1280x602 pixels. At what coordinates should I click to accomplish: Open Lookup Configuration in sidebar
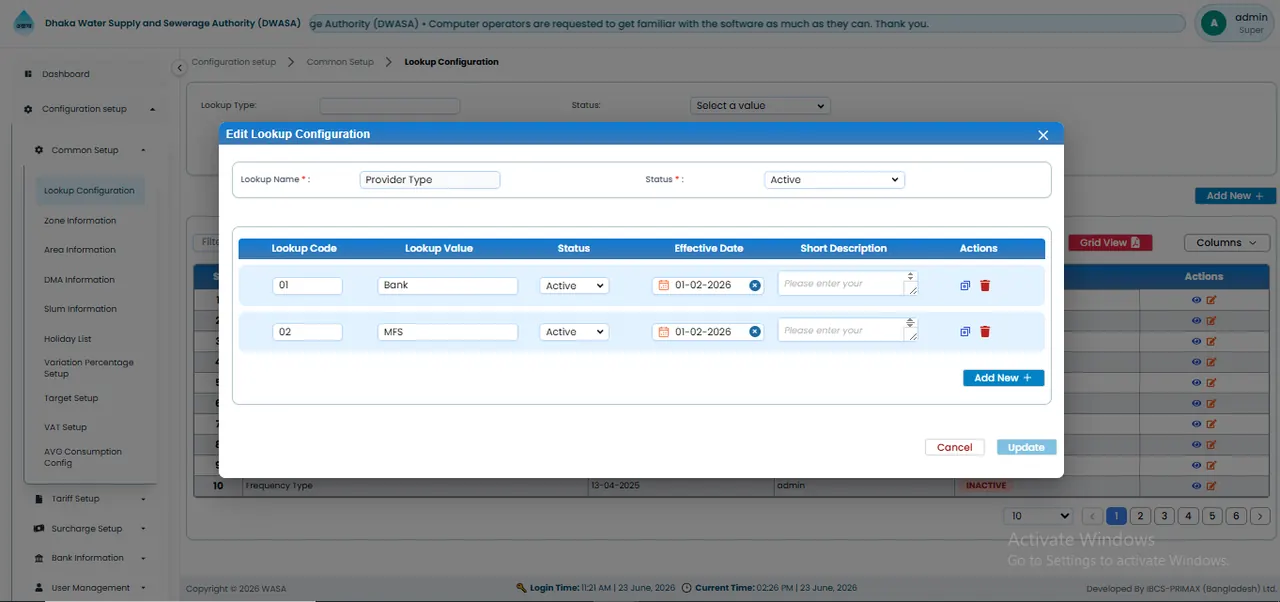(x=89, y=191)
